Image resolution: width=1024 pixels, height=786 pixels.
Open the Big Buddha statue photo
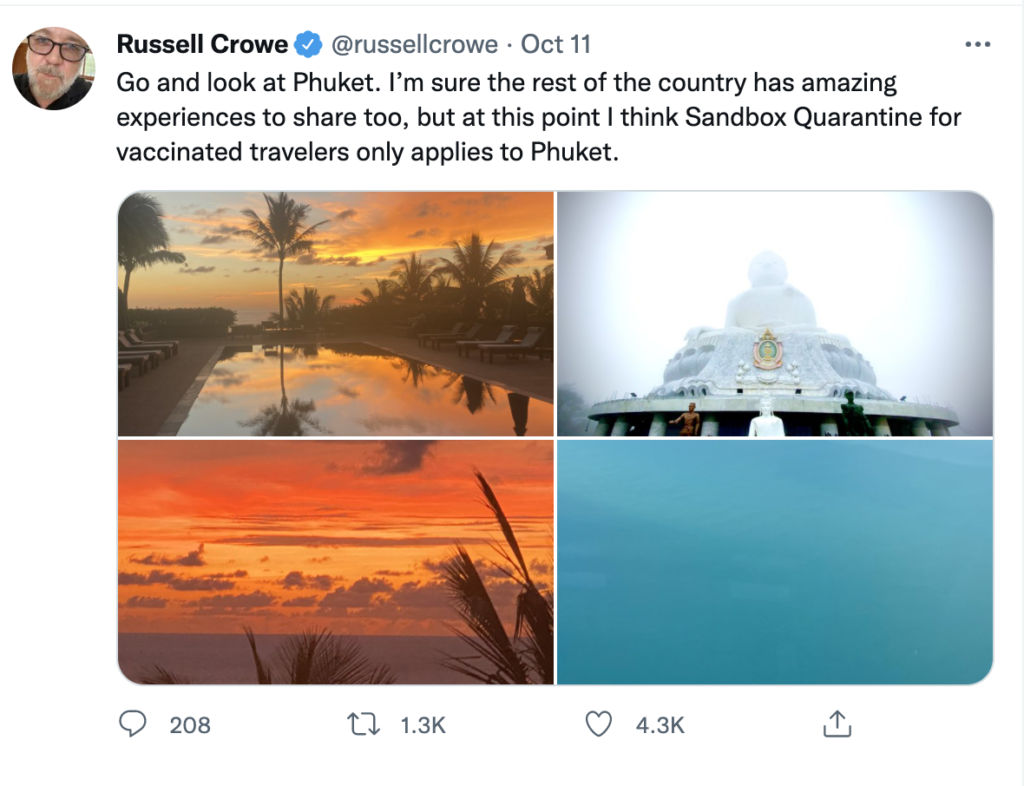click(775, 313)
